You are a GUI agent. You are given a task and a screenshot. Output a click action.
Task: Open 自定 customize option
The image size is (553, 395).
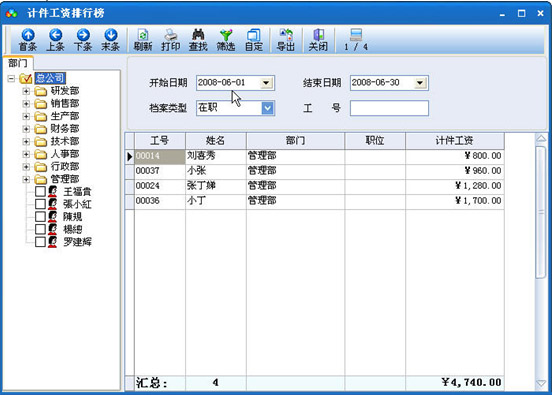pyautogui.click(x=254, y=40)
